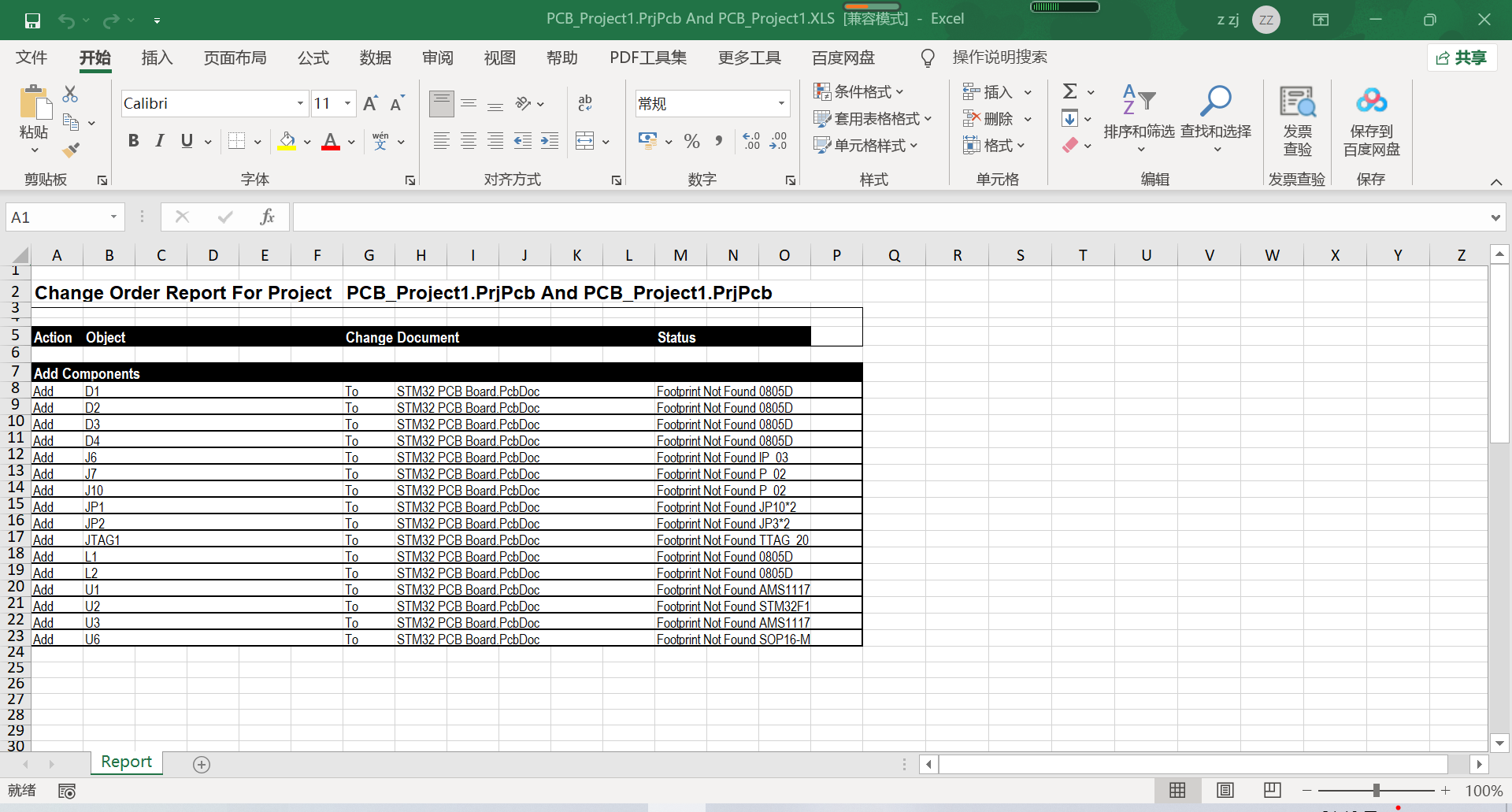This screenshot has height=812, width=1512.
Task: Align text right
Action: point(495,141)
